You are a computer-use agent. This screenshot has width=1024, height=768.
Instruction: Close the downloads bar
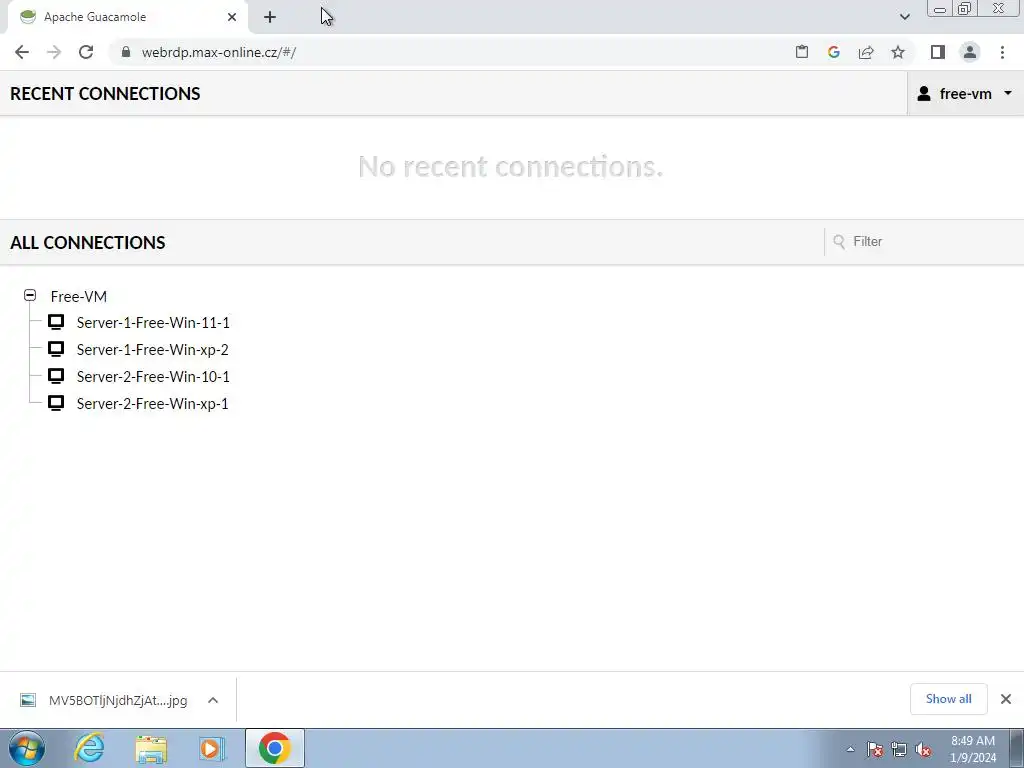pos(1006,699)
